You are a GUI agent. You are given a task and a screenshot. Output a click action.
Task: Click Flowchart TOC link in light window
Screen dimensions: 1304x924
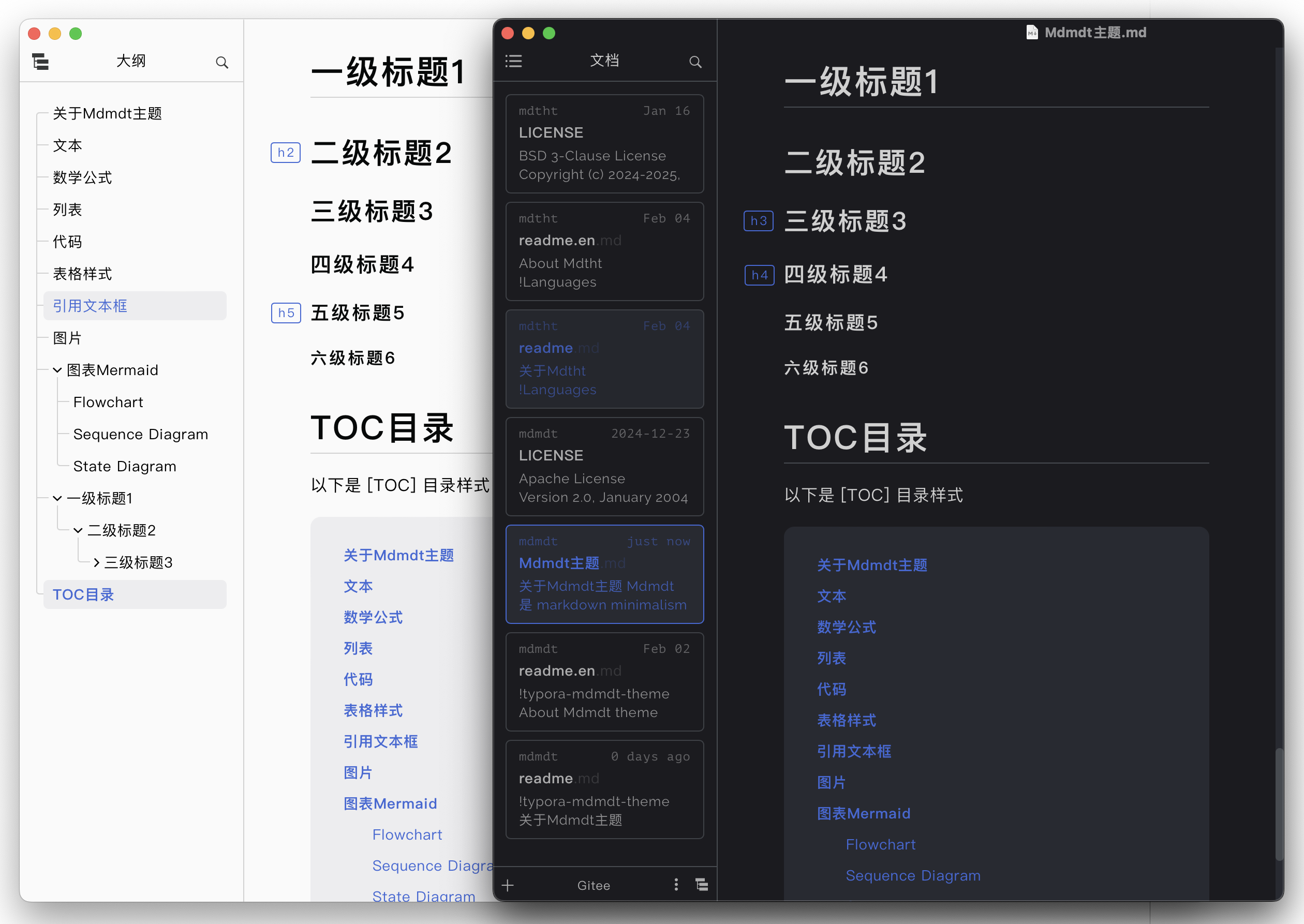pyautogui.click(x=407, y=834)
